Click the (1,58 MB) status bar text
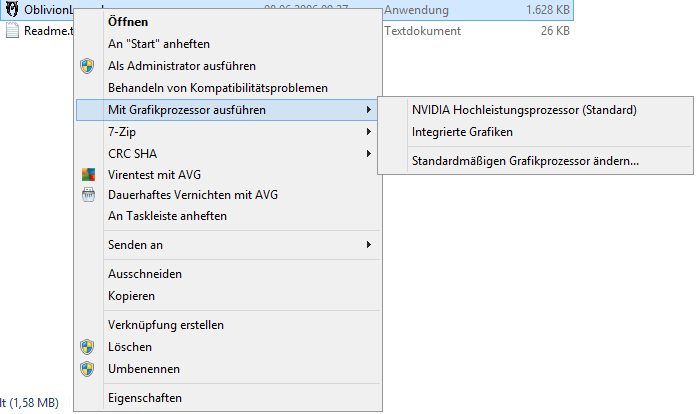696x414 pixels. [x=34, y=403]
